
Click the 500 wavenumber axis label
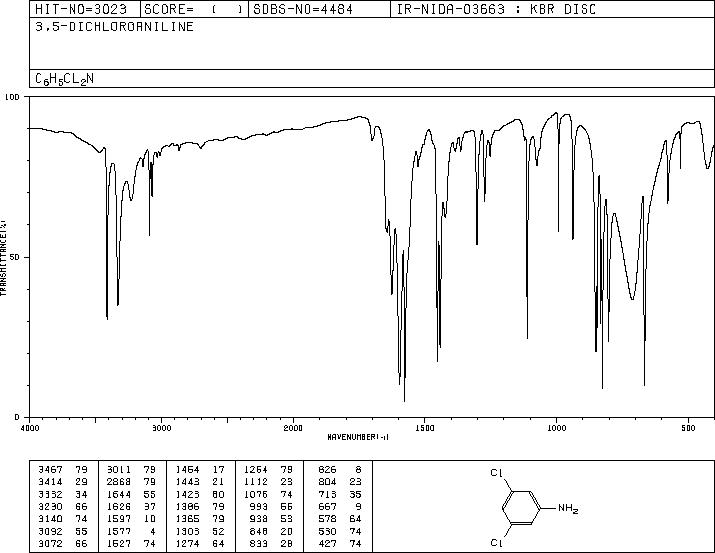coord(688,428)
